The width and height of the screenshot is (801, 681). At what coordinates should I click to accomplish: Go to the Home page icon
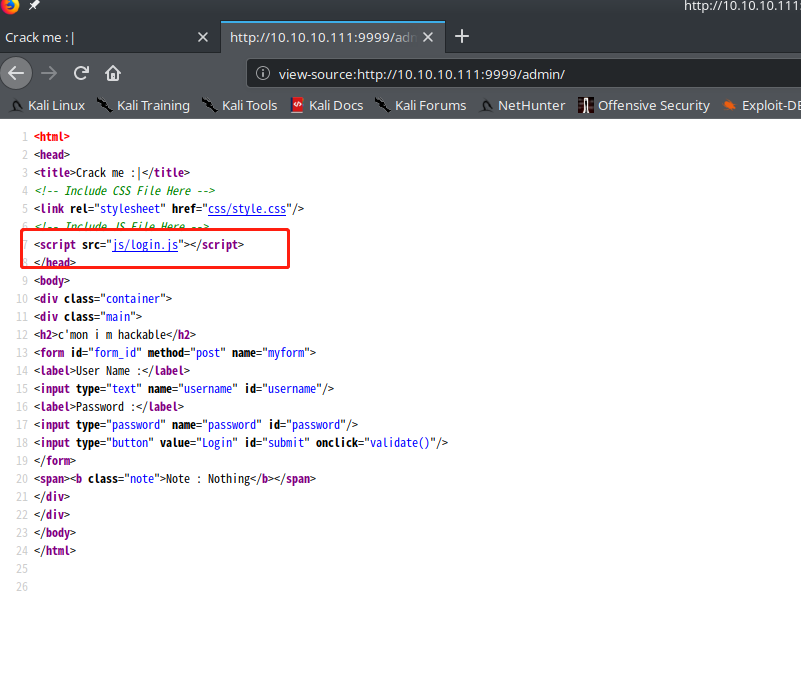(113, 74)
